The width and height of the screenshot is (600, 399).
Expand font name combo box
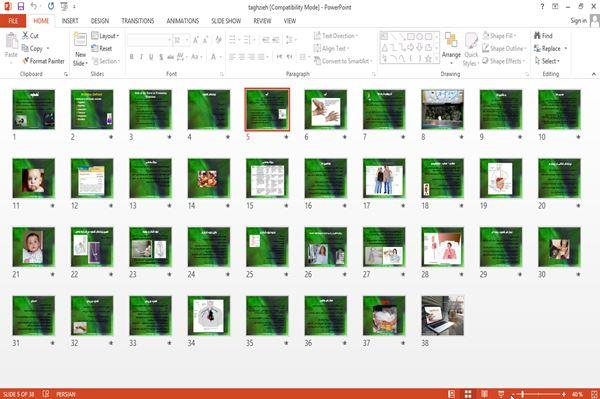click(x=169, y=40)
